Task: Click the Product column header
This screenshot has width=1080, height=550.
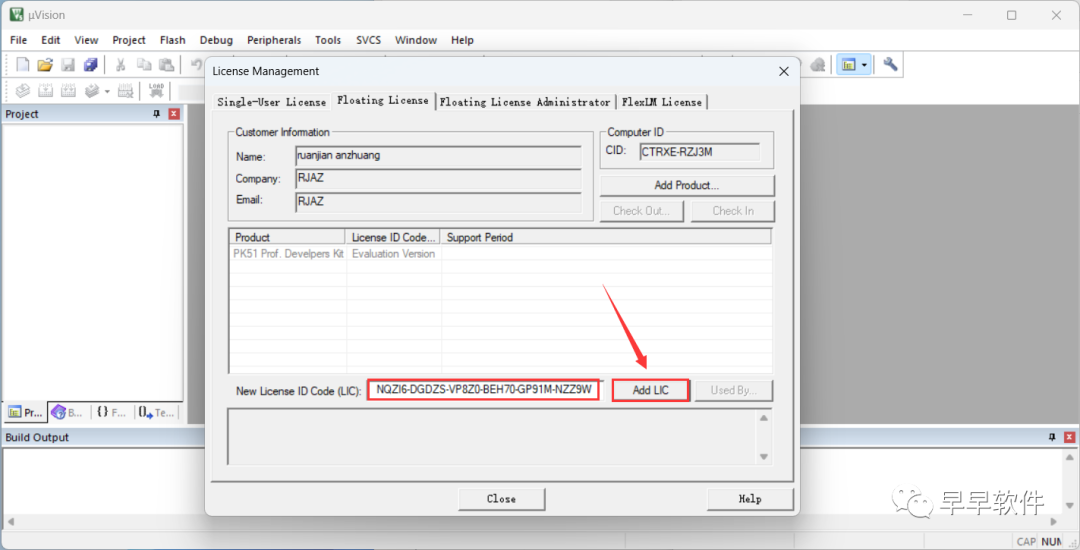Action: 288,237
